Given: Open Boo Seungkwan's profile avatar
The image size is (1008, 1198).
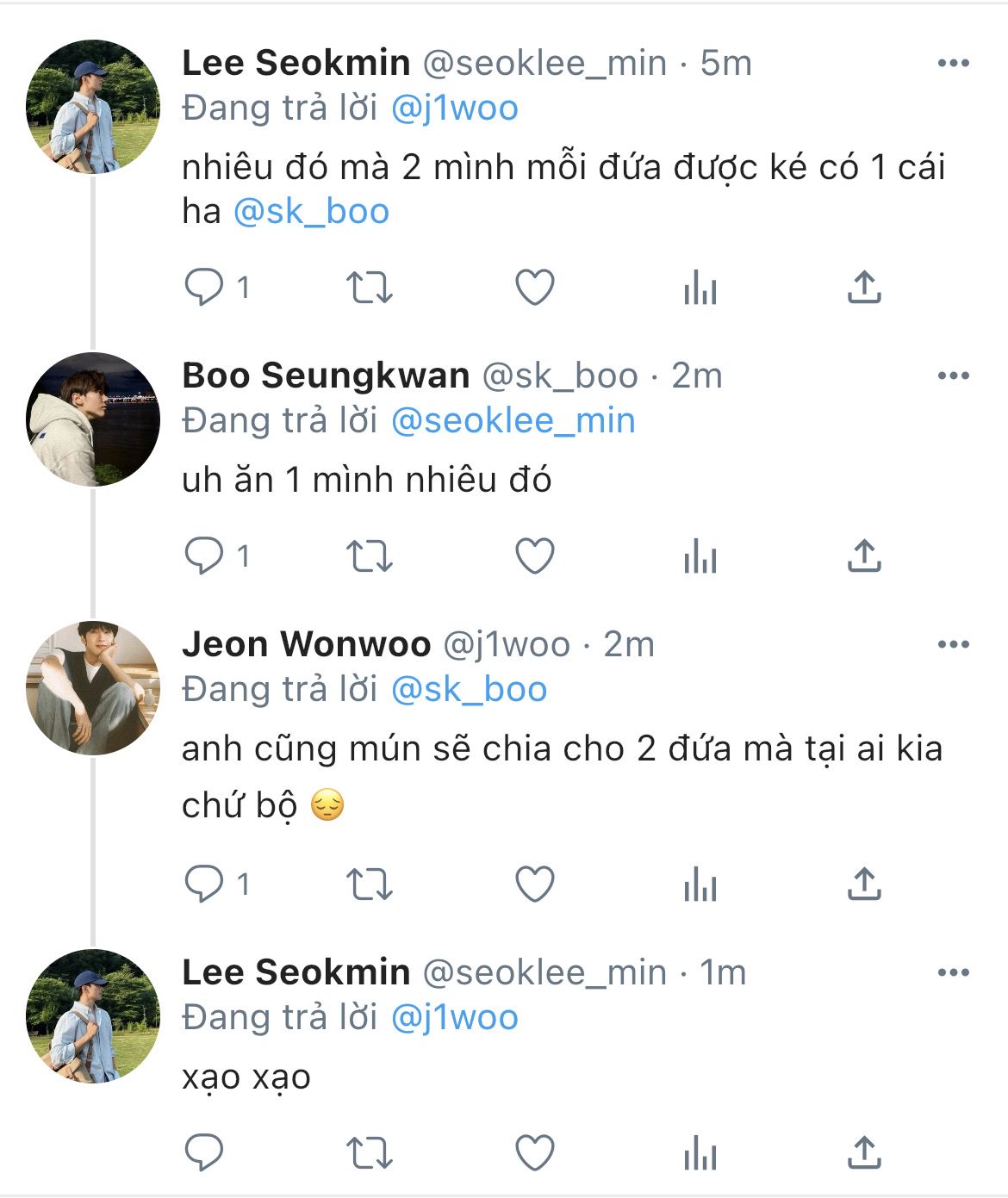Looking at the screenshot, I should (x=93, y=419).
